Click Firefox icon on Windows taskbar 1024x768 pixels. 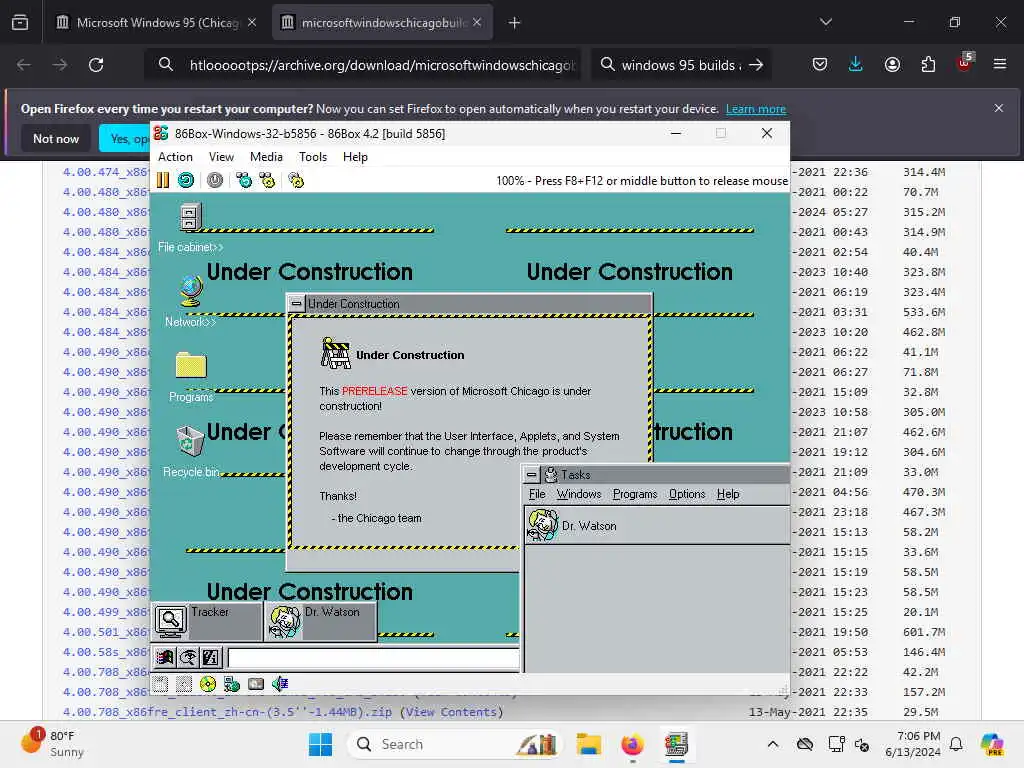632,744
